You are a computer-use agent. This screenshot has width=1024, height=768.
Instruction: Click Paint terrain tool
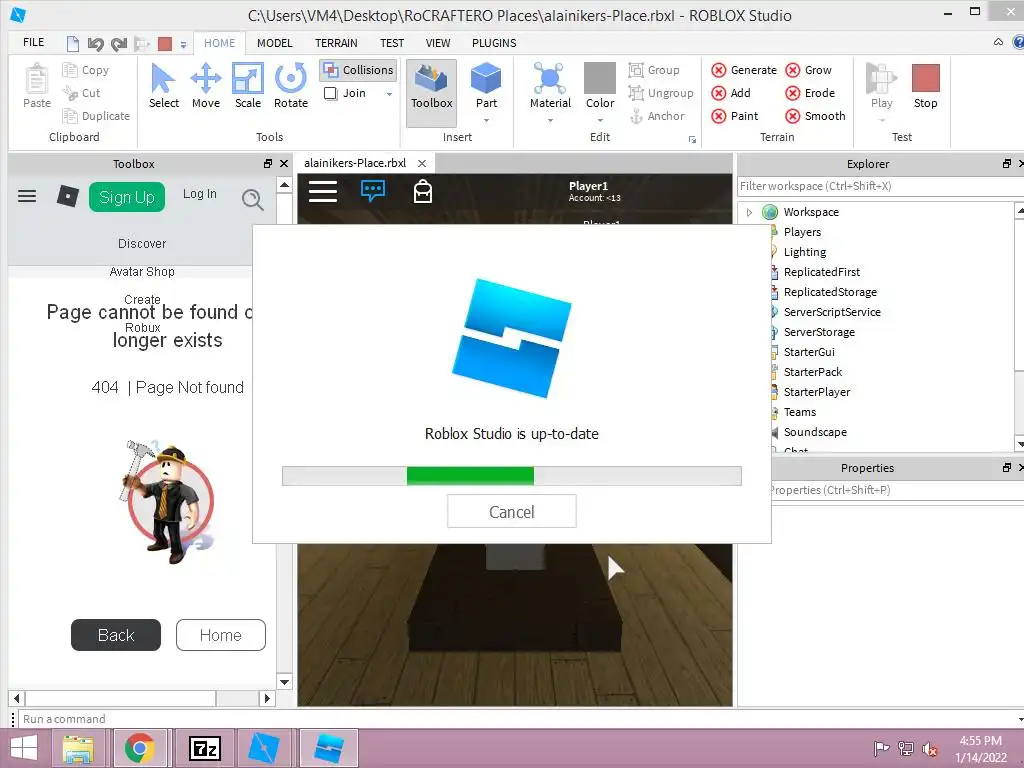[735, 116]
